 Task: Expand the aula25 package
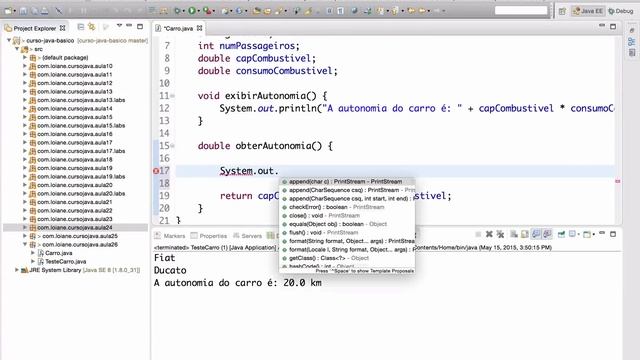pyautogui.click(x=25, y=236)
